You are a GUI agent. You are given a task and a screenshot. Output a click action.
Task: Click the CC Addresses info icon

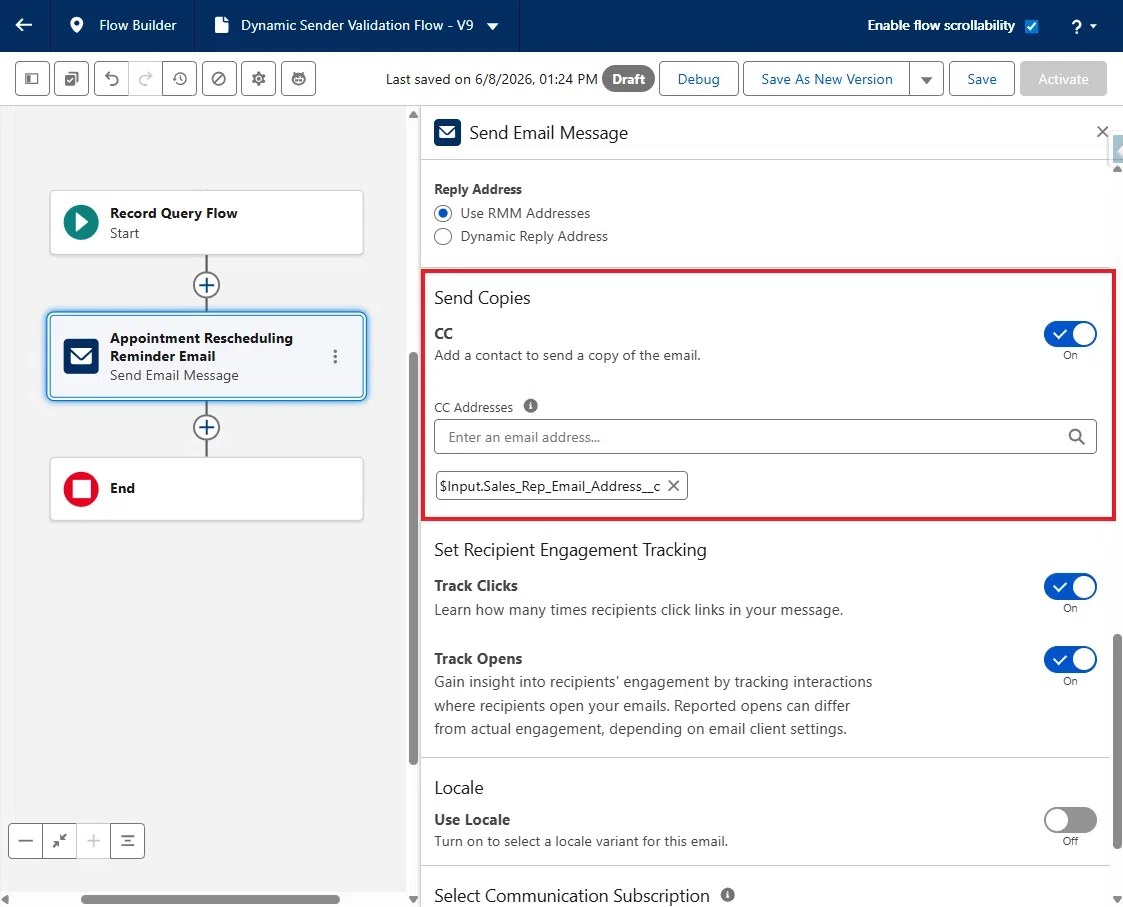pyautogui.click(x=531, y=406)
